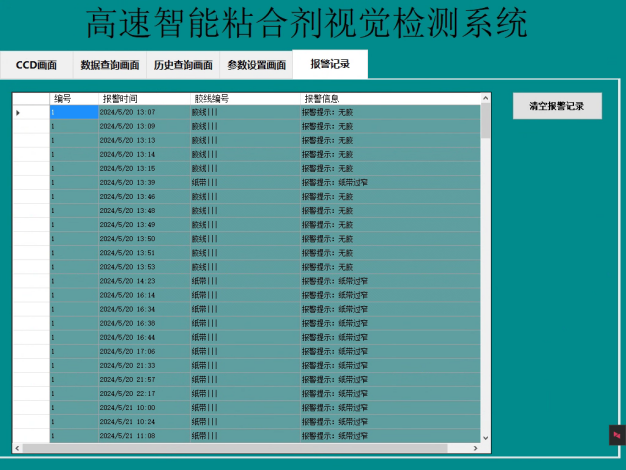Screen dimensions: 626x470
Task: Click the vertical scrollbar thumb
Action: pyautogui.click(x=485, y=121)
